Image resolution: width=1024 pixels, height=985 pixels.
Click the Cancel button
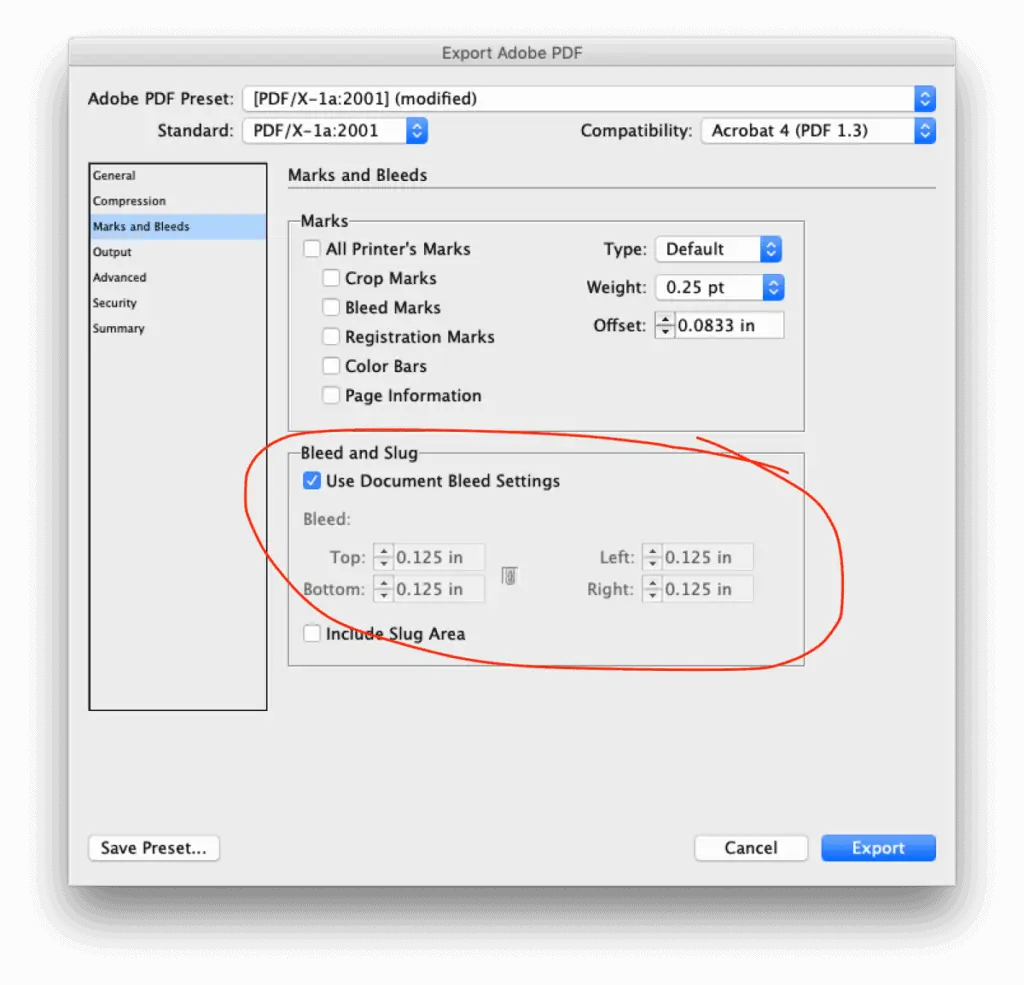751,848
